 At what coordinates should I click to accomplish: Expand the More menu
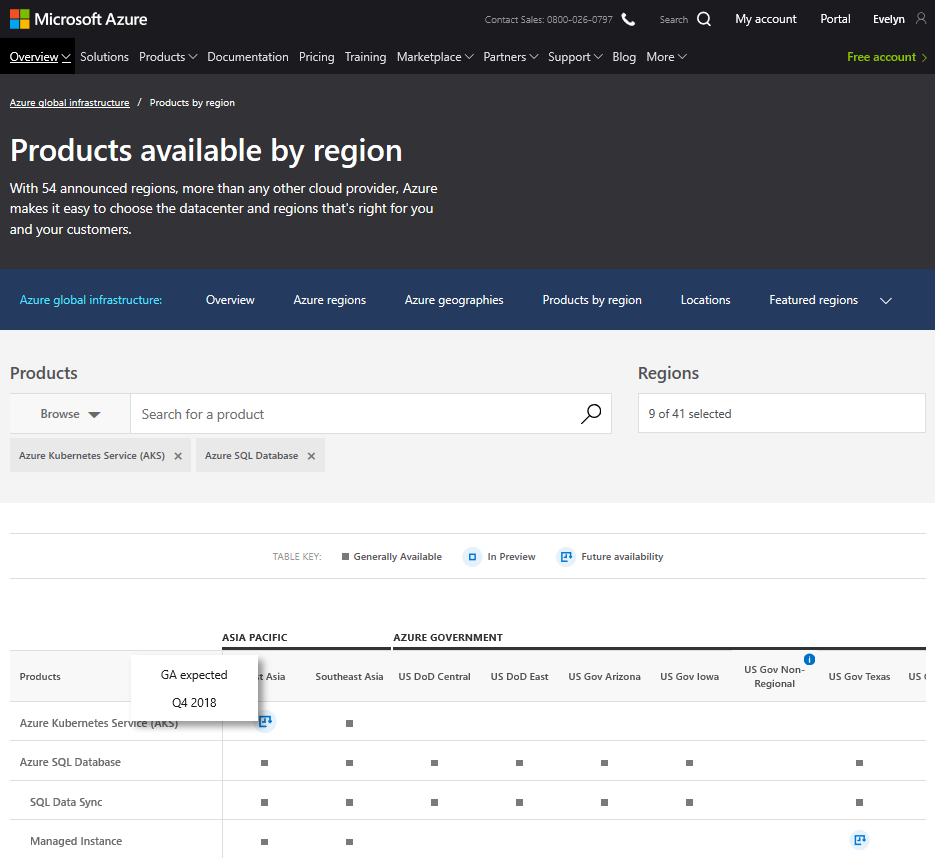(666, 57)
